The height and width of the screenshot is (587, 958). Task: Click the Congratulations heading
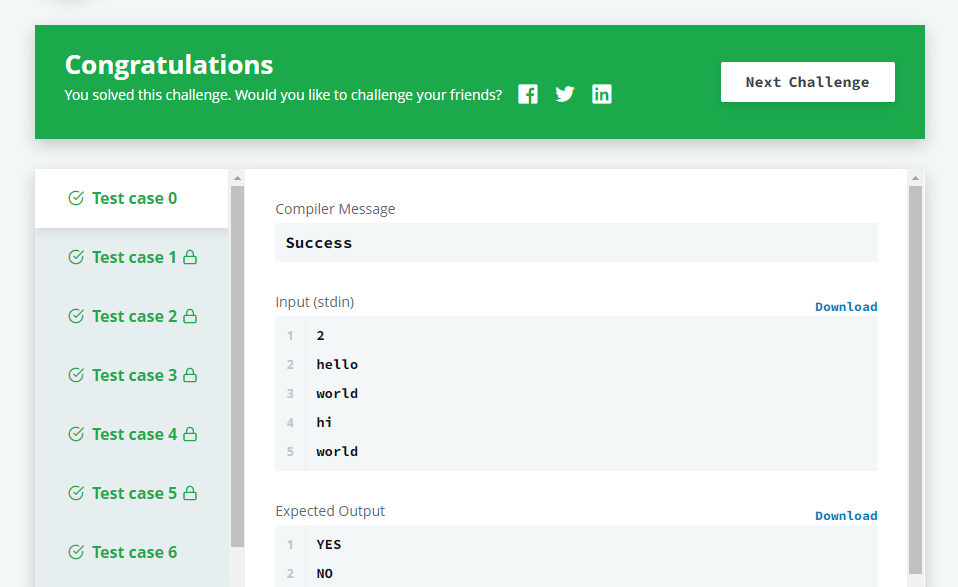click(169, 65)
